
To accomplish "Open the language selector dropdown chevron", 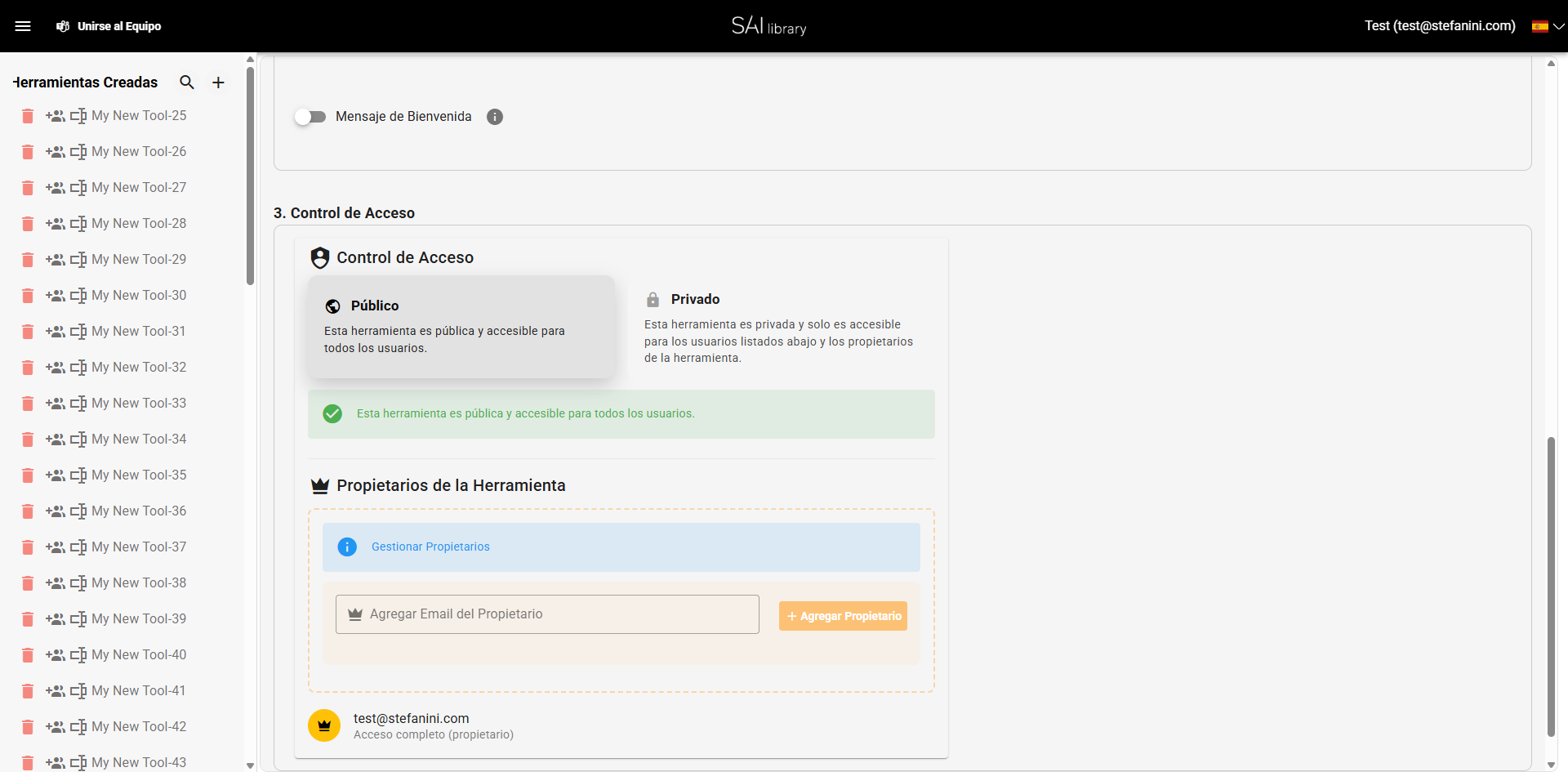I will pyautogui.click(x=1561, y=25).
